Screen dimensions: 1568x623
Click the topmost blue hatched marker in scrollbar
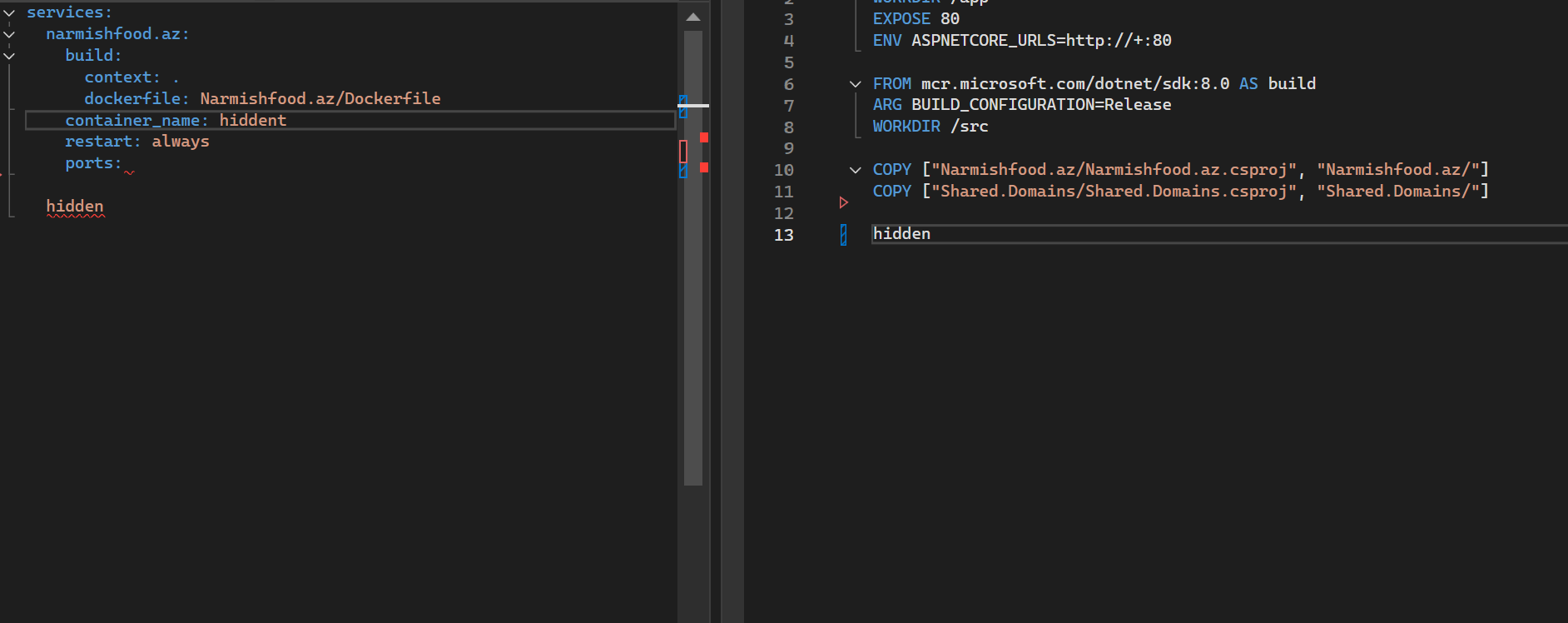[683, 100]
